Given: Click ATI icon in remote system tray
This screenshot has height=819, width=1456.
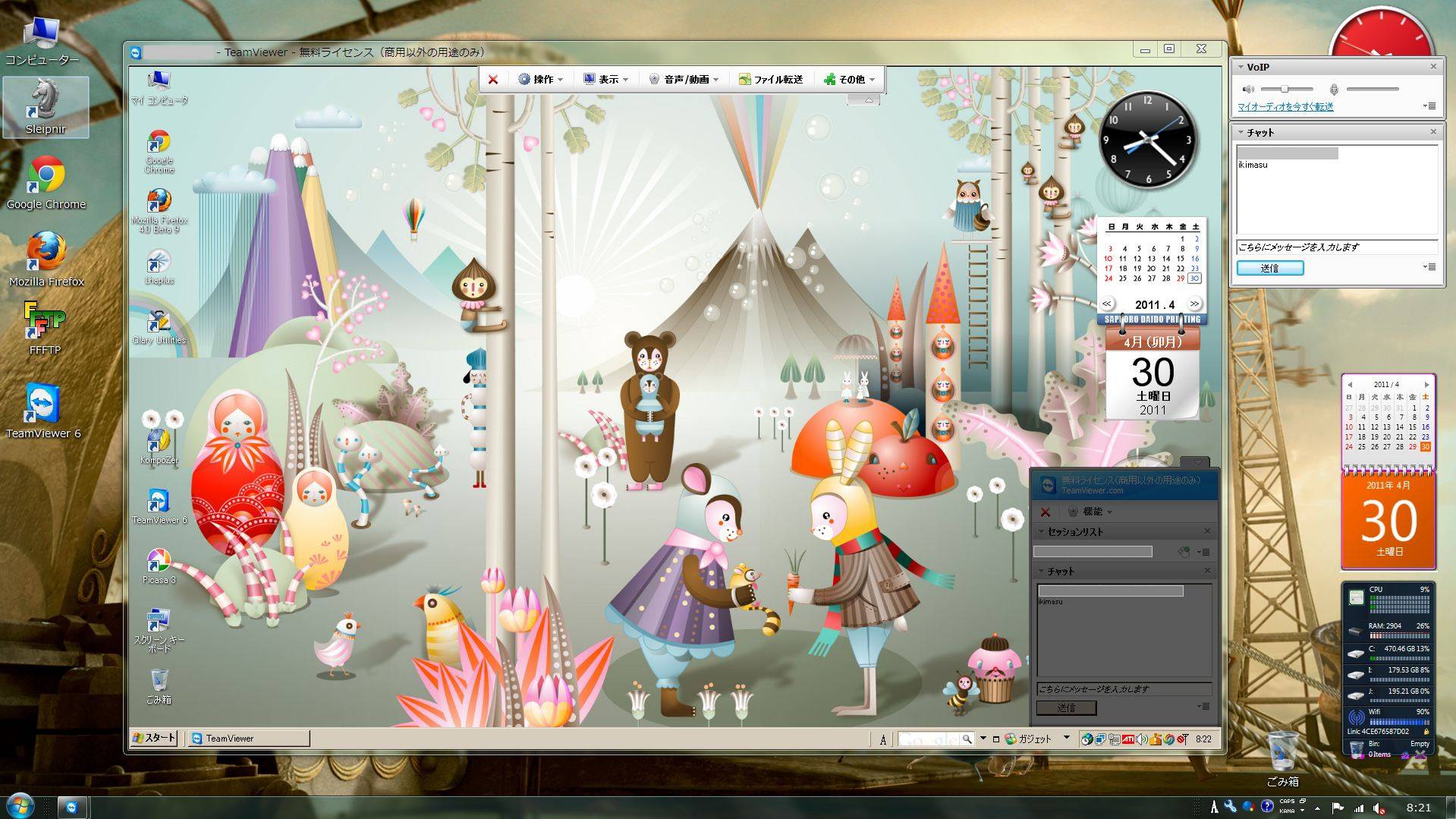Looking at the screenshot, I should click(x=1128, y=739).
